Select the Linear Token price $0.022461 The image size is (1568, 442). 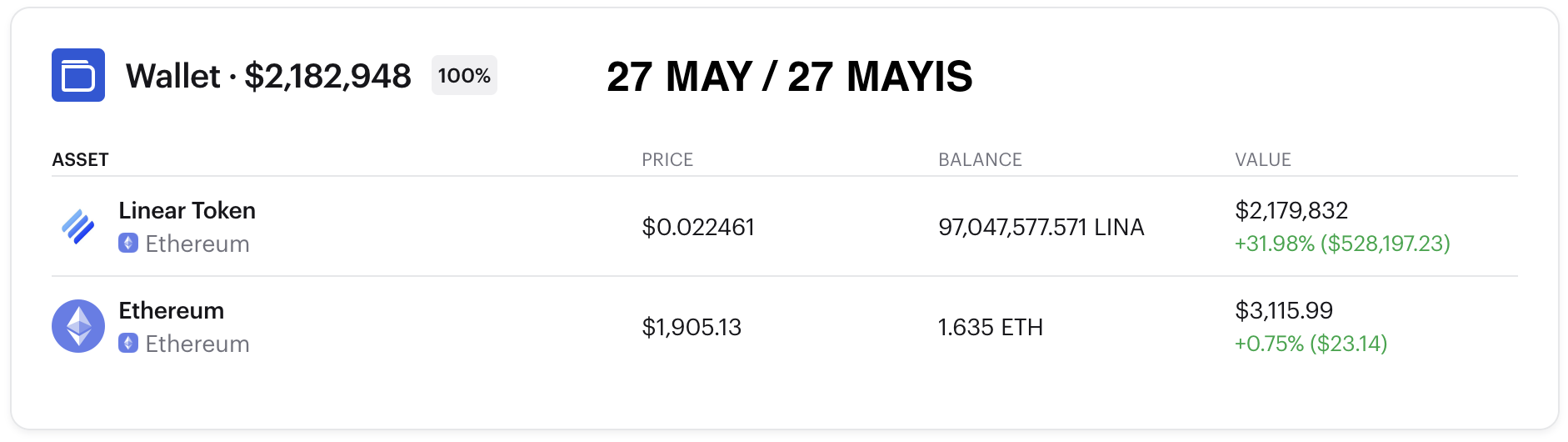(698, 227)
